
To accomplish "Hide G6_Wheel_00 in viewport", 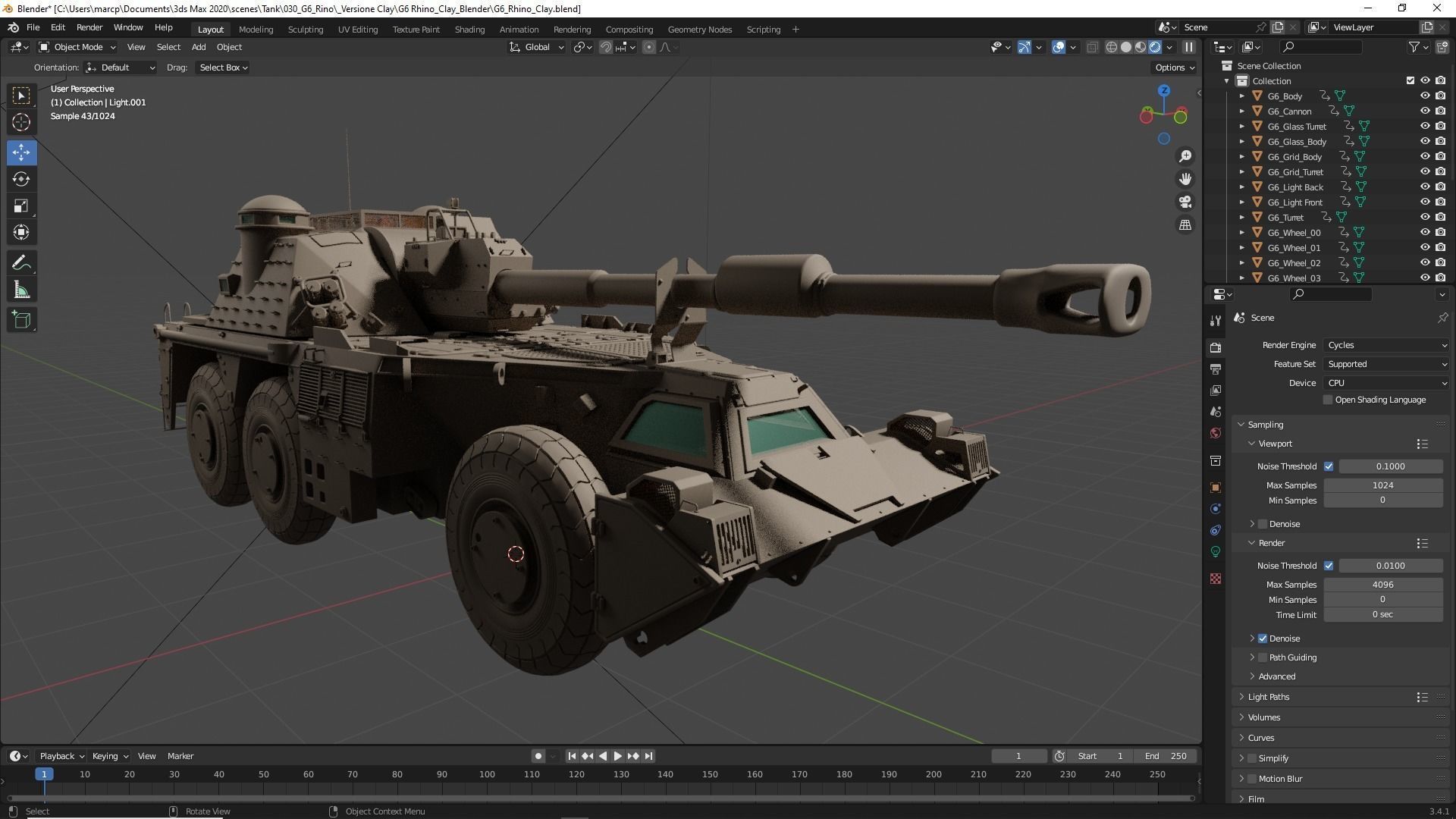I will coord(1425,232).
